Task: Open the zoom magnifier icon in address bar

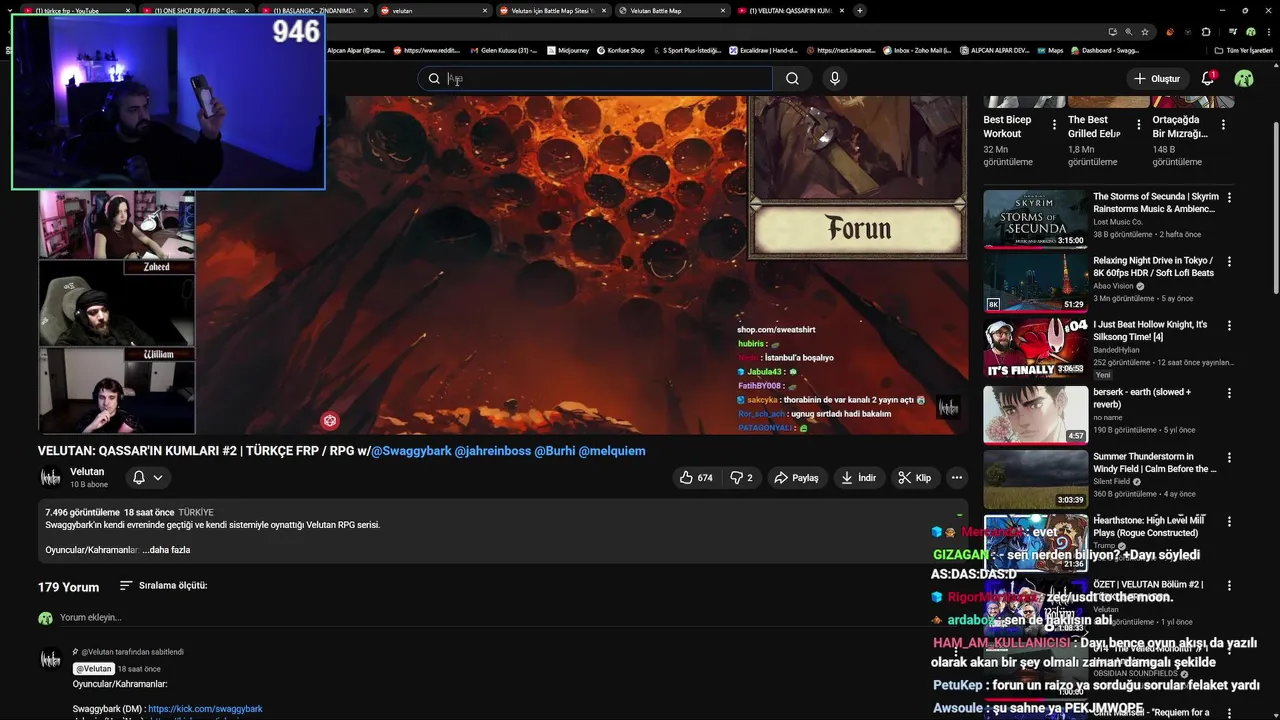Action: coord(1129,31)
